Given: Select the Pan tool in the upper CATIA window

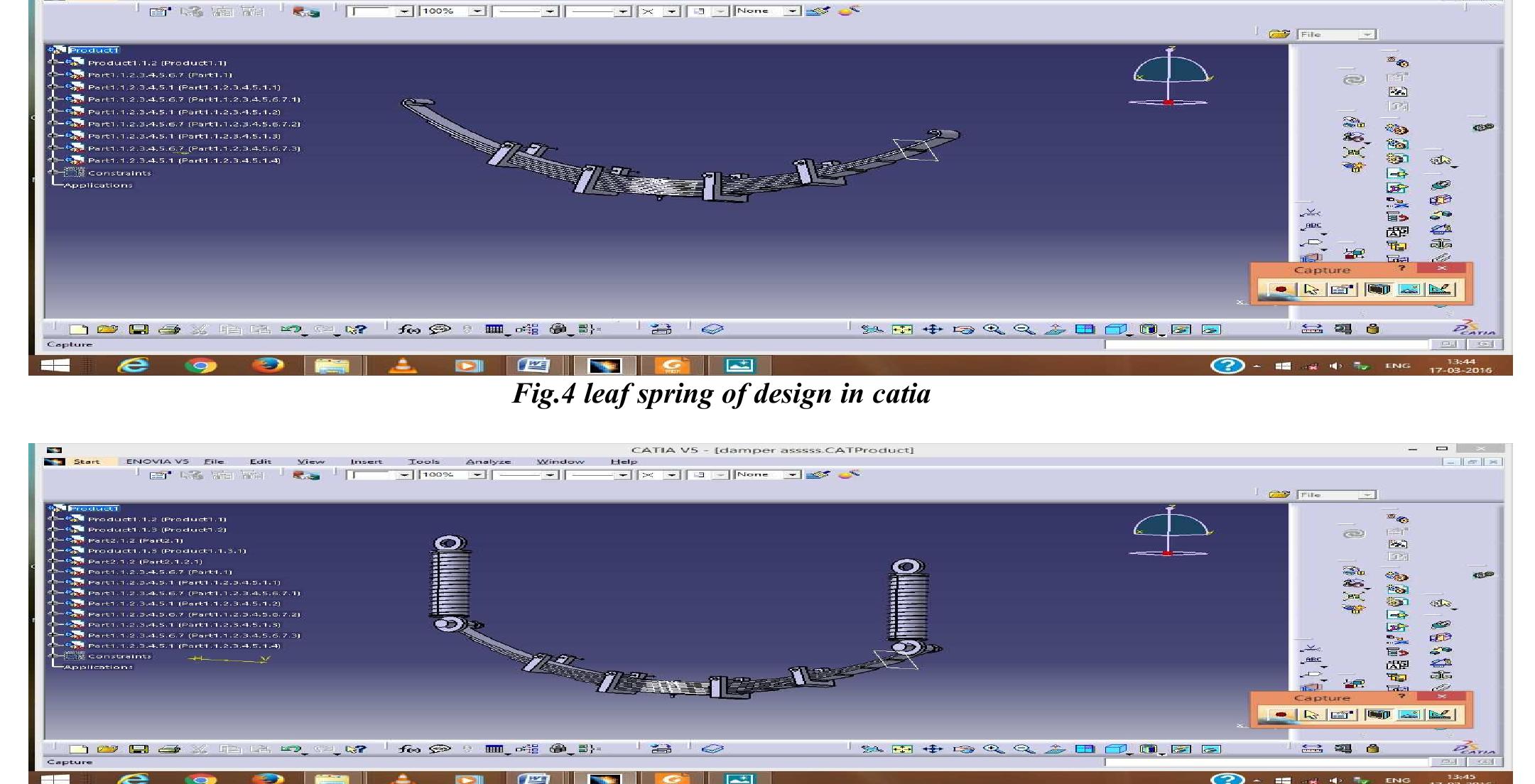Looking at the screenshot, I should click(x=933, y=330).
